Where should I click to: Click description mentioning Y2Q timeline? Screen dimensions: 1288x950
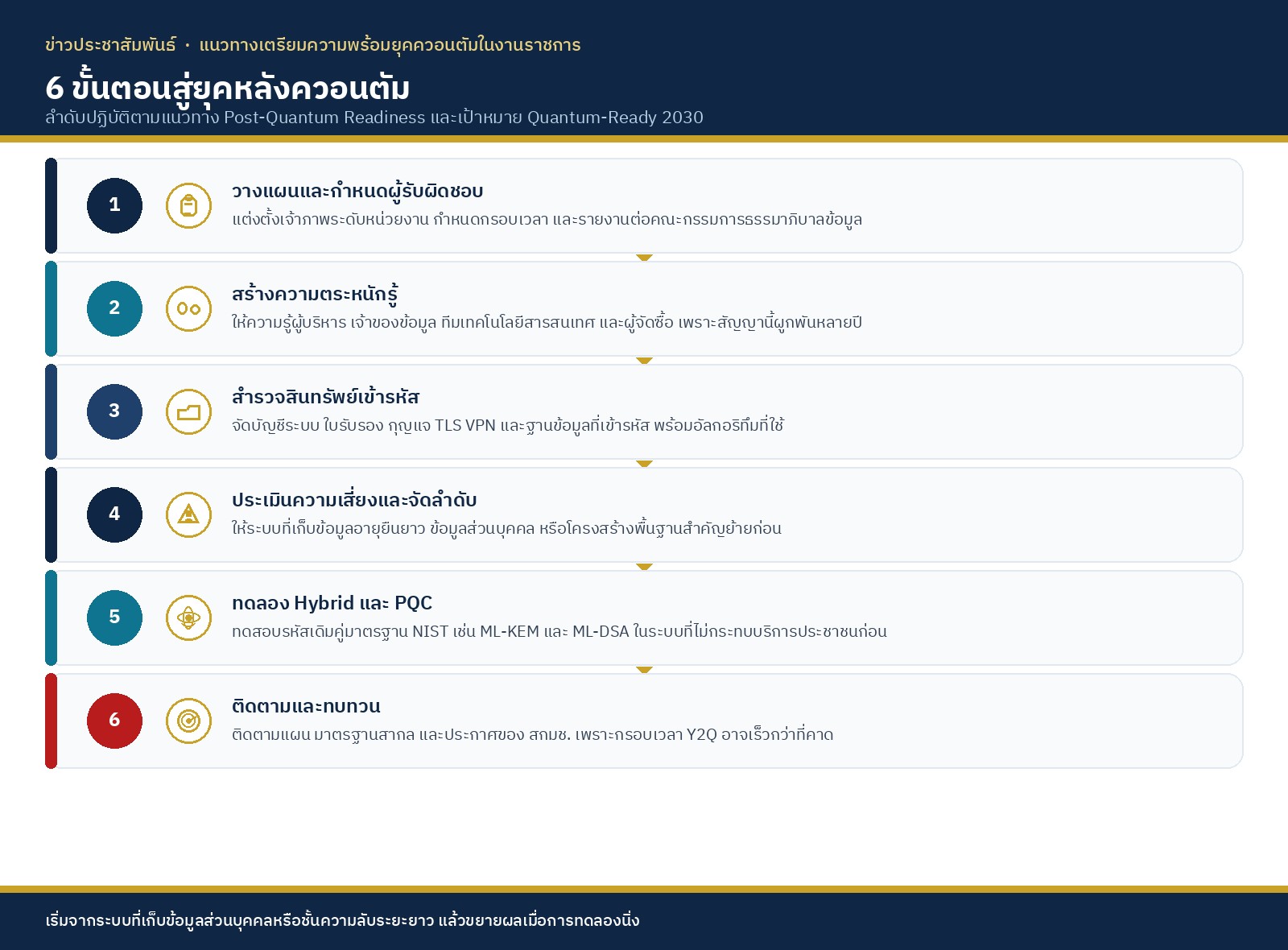(x=532, y=734)
